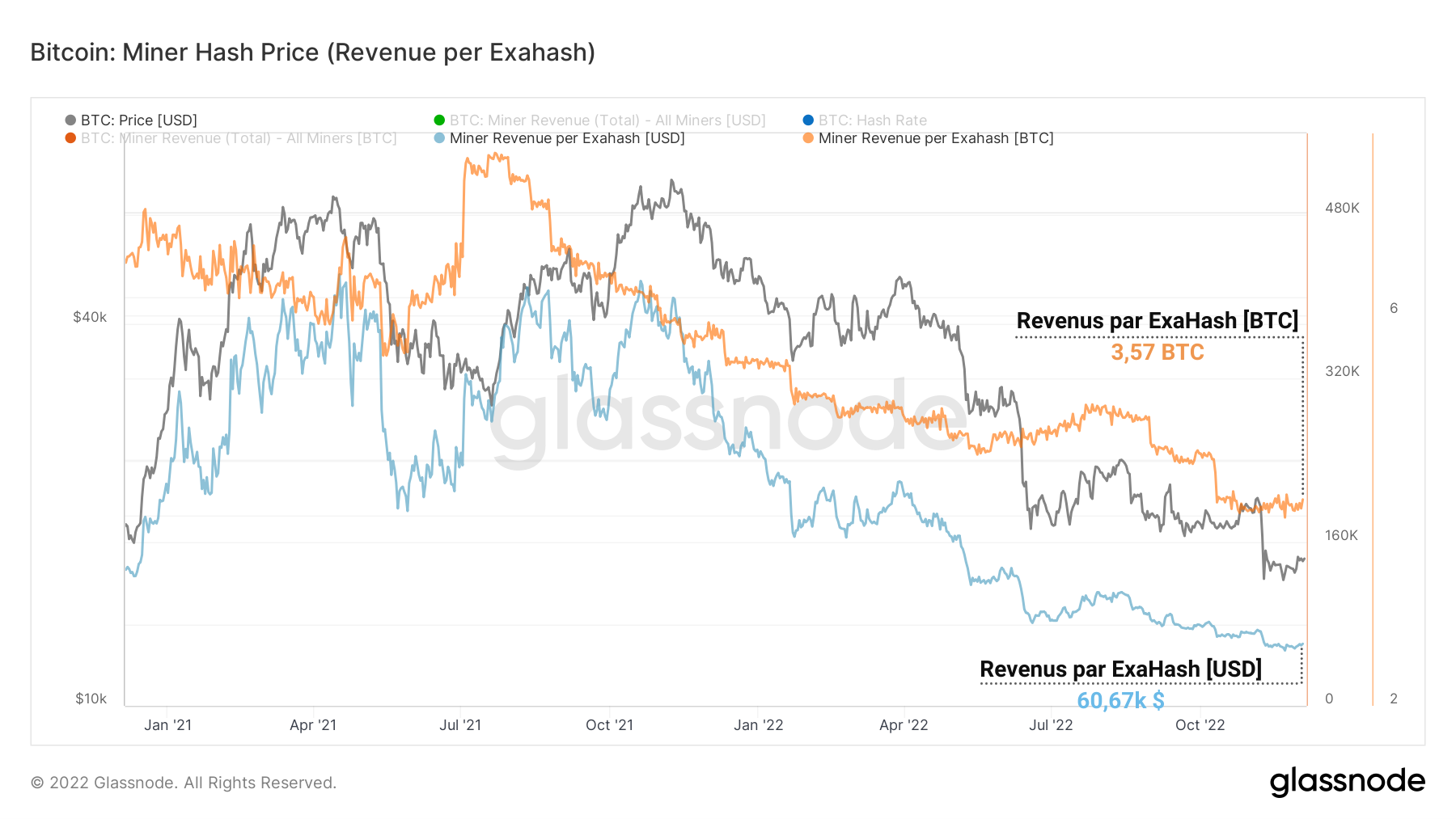
Task: Click the orange 3,57 BTC annotation value
Action: coord(1157,353)
